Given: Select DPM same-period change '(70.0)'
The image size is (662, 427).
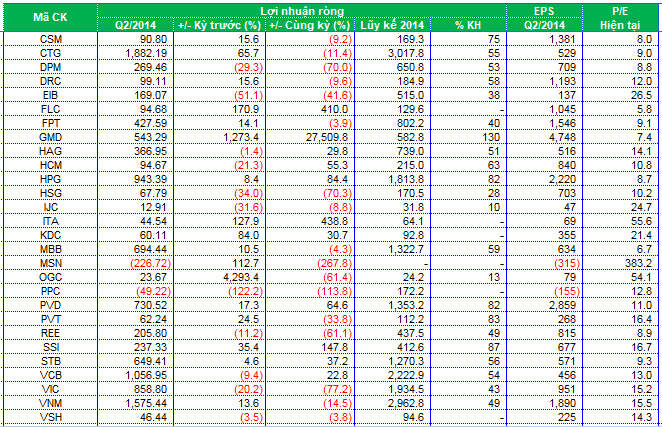Looking at the screenshot, I should click(x=337, y=67).
